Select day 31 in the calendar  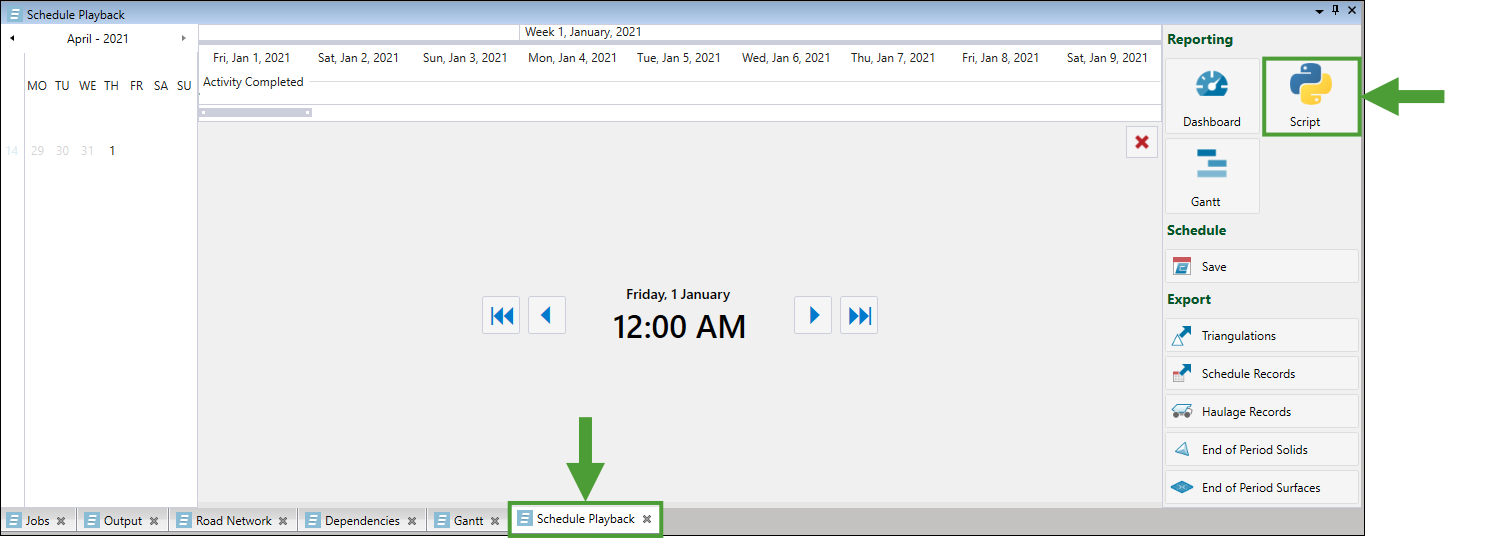pos(87,151)
